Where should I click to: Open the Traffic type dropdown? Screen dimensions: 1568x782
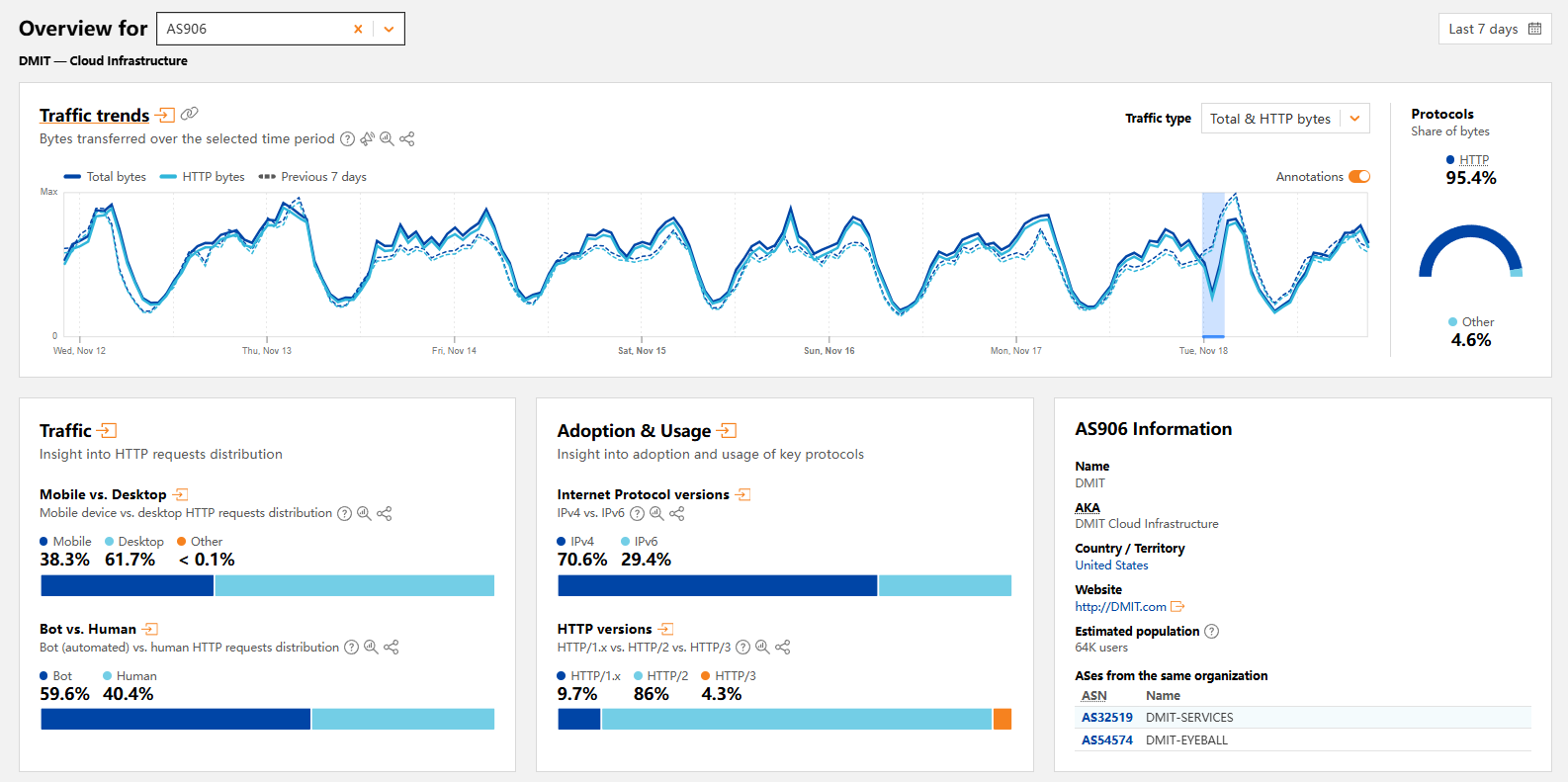click(x=1284, y=119)
